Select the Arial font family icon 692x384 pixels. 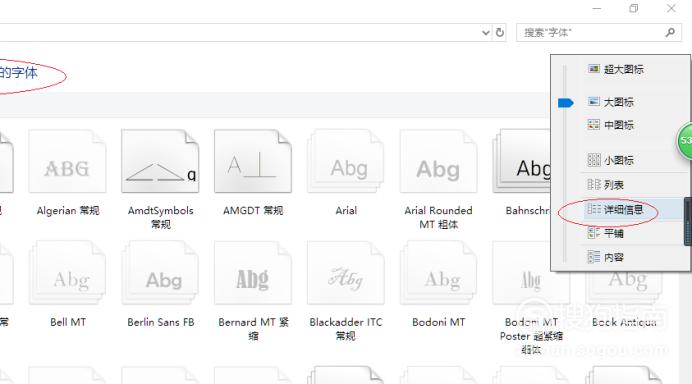click(x=346, y=162)
